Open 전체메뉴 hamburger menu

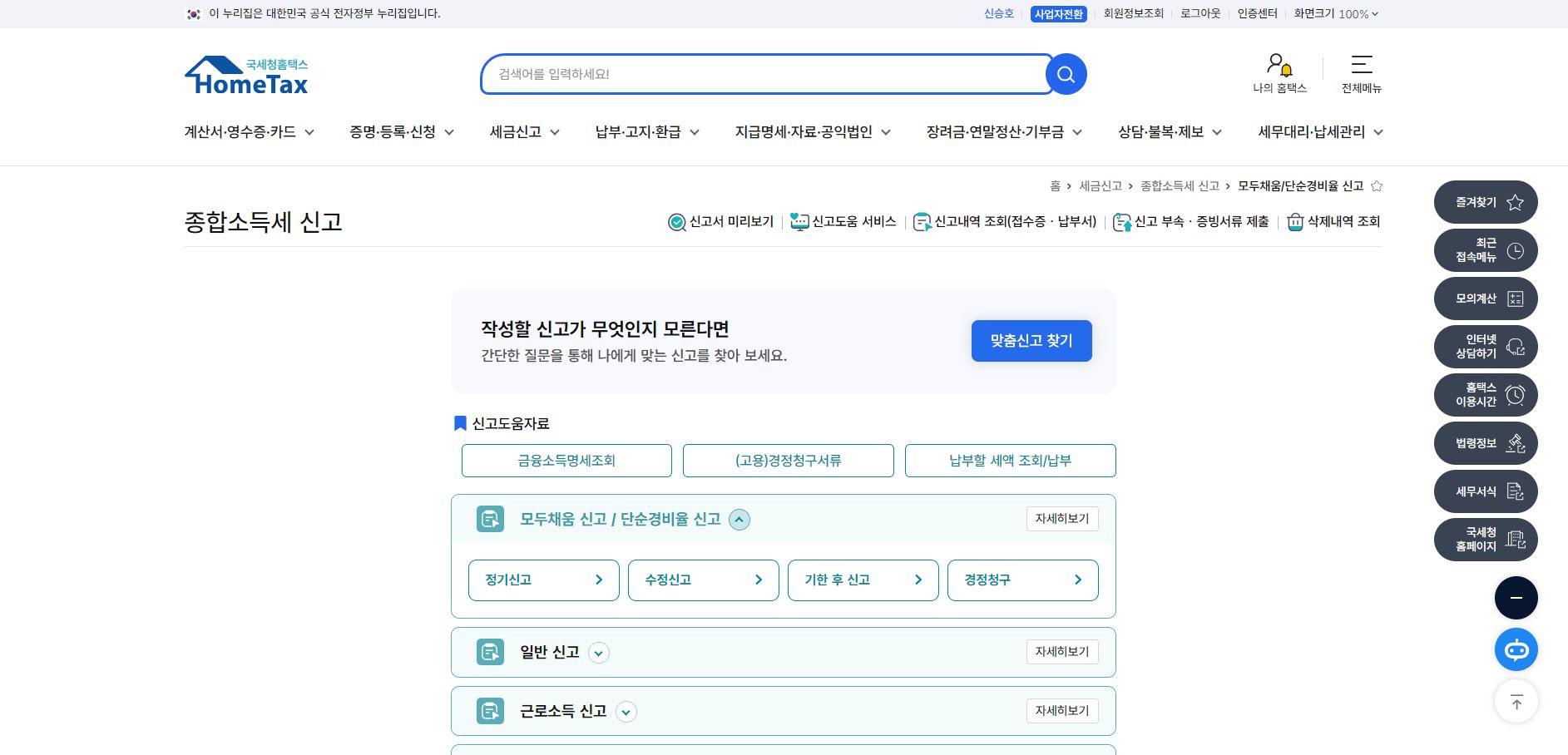point(1361,65)
